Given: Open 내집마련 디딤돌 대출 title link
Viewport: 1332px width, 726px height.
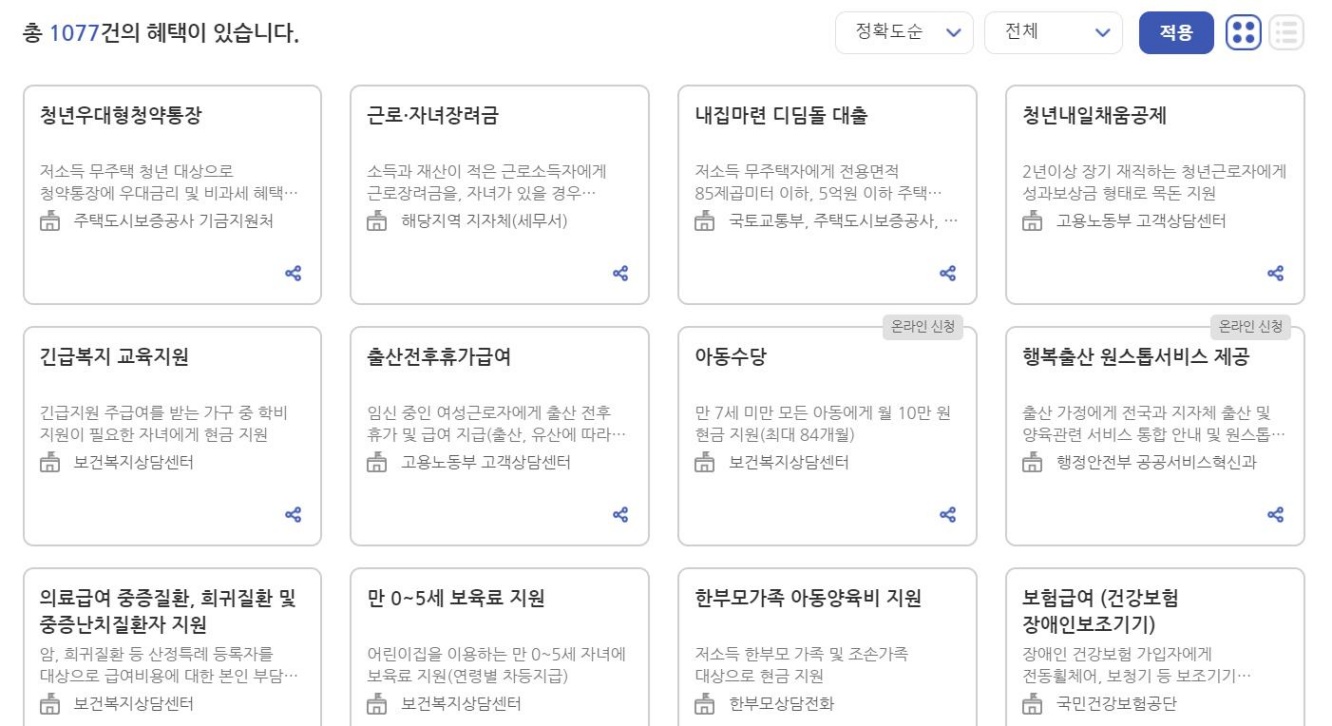Looking at the screenshot, I should tap(781, 115).
